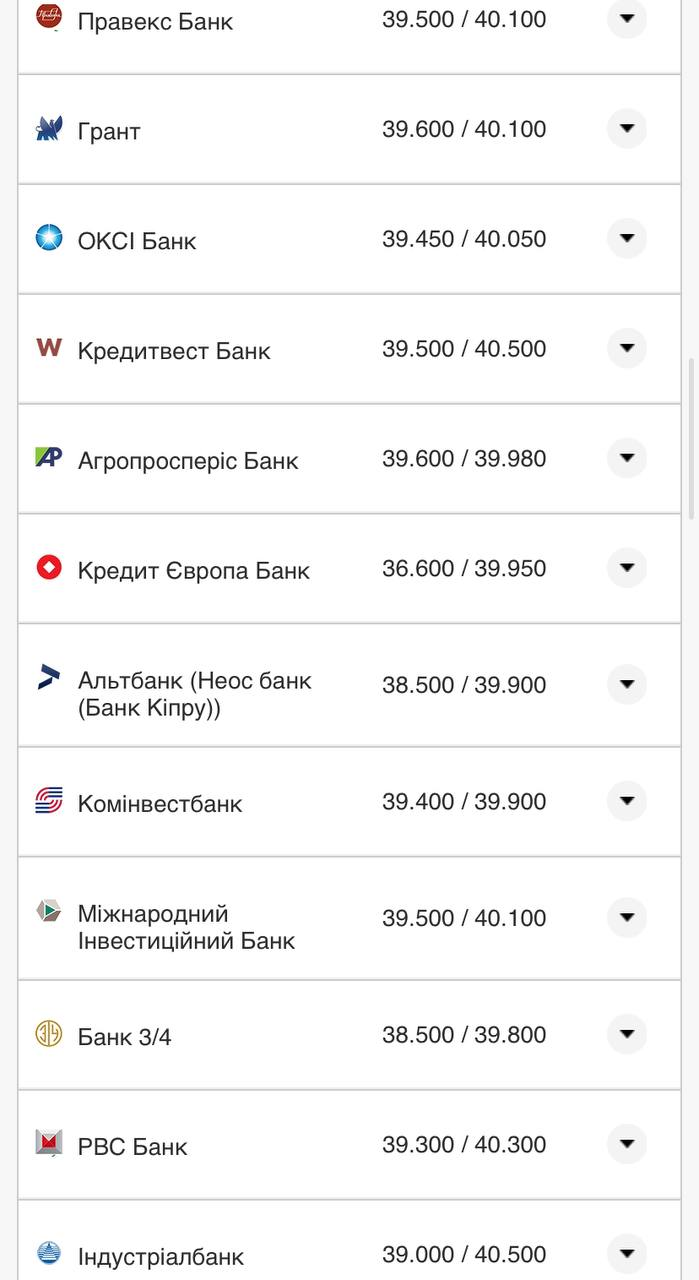
Task: Expand the Міжнародний Інвестиційний Банк row
Action: [x=627, y=917]
